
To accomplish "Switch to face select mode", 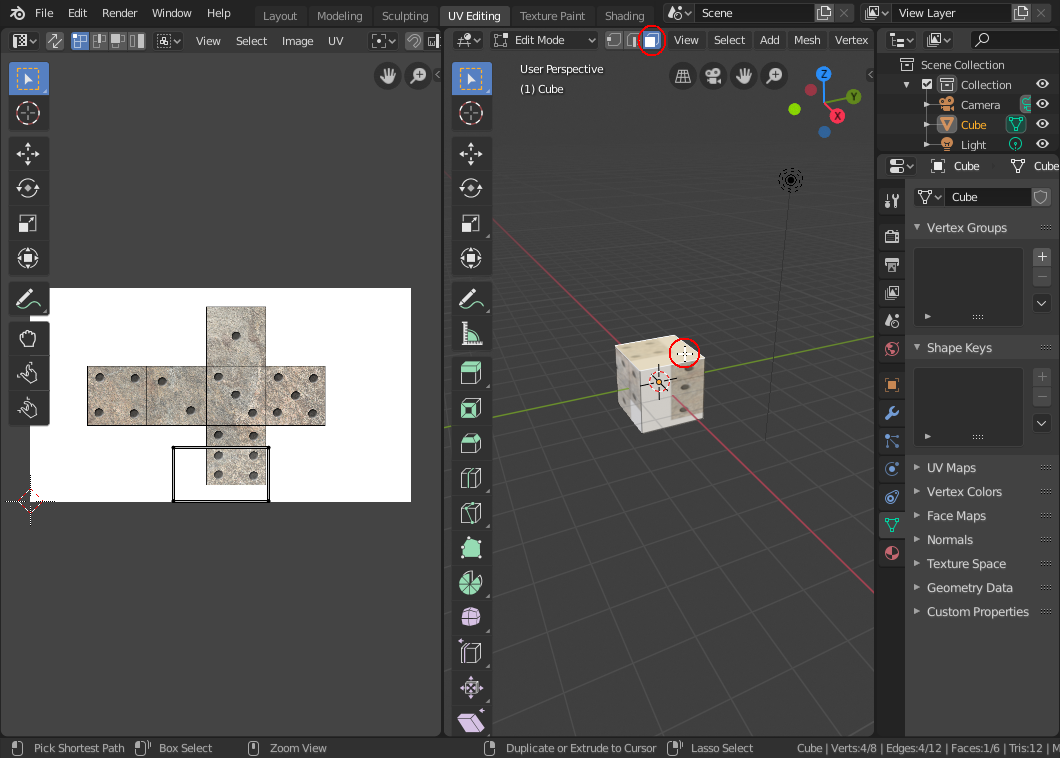I will coord(651,40).
